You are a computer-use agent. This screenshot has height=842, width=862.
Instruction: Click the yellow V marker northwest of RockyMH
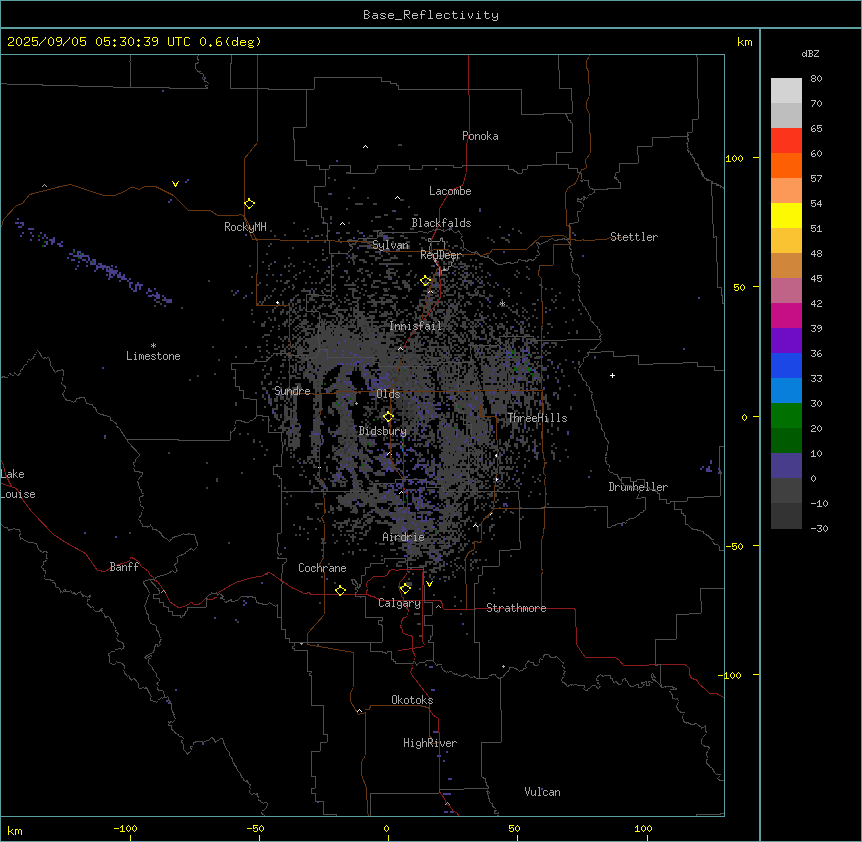pos(175,184)
